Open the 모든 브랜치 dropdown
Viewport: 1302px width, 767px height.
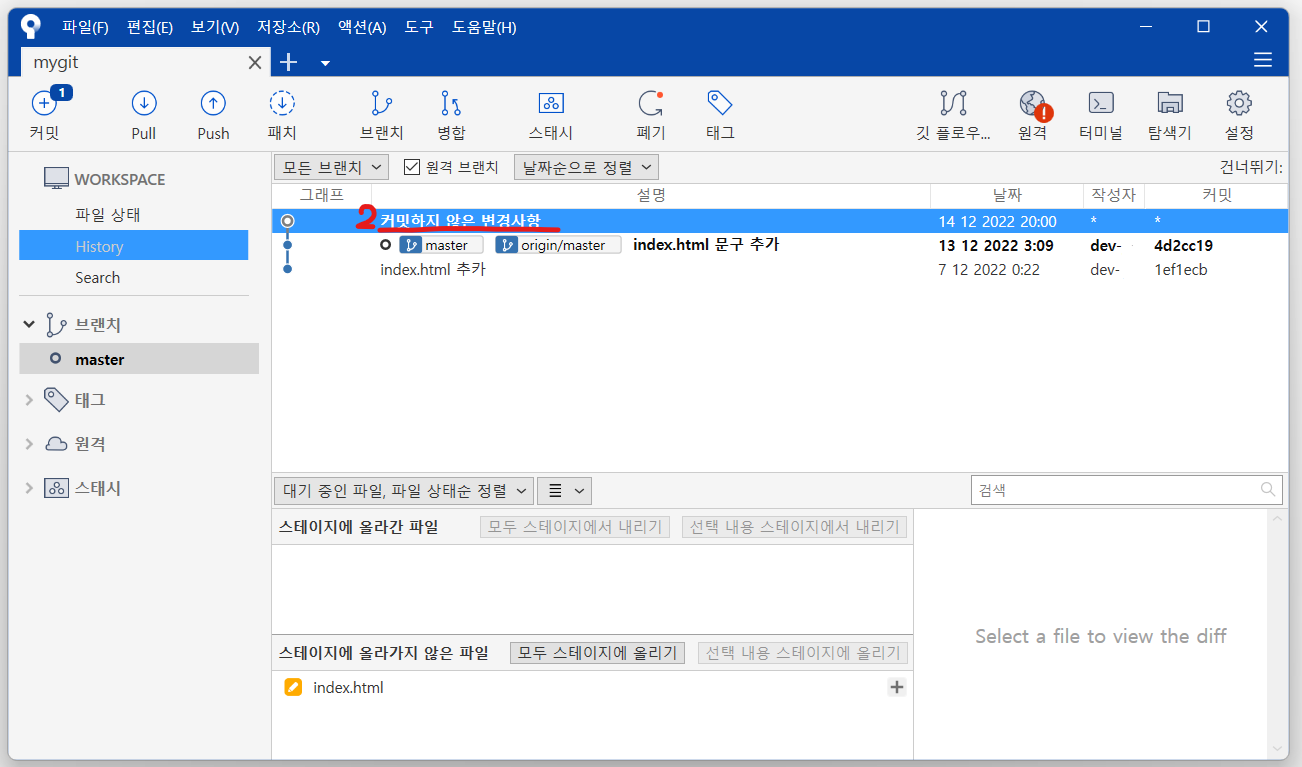pyautogui.click(x=331, y=167)
